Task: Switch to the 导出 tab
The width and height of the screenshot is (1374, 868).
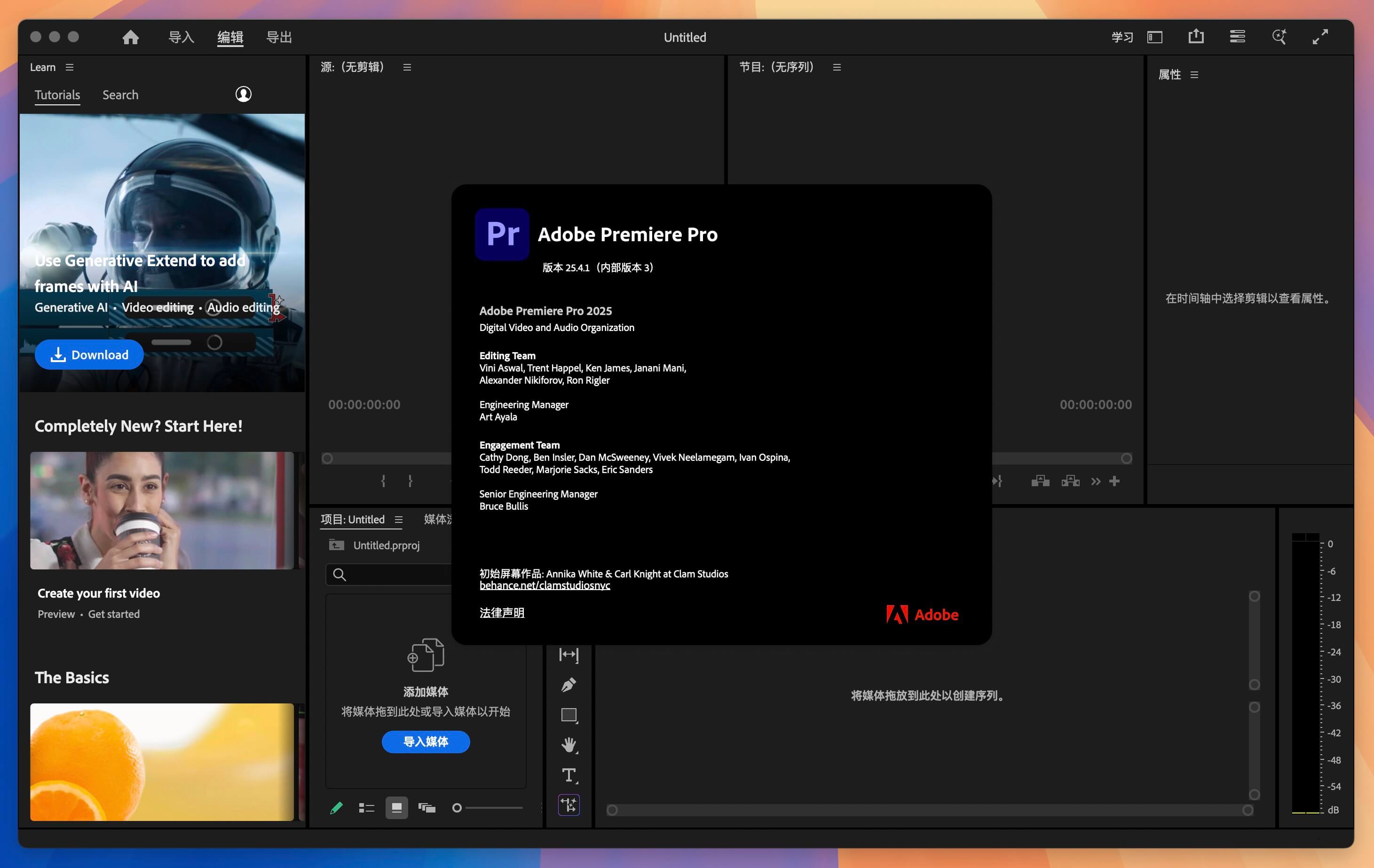Action: pyautogui.click(x=279, y=37)
